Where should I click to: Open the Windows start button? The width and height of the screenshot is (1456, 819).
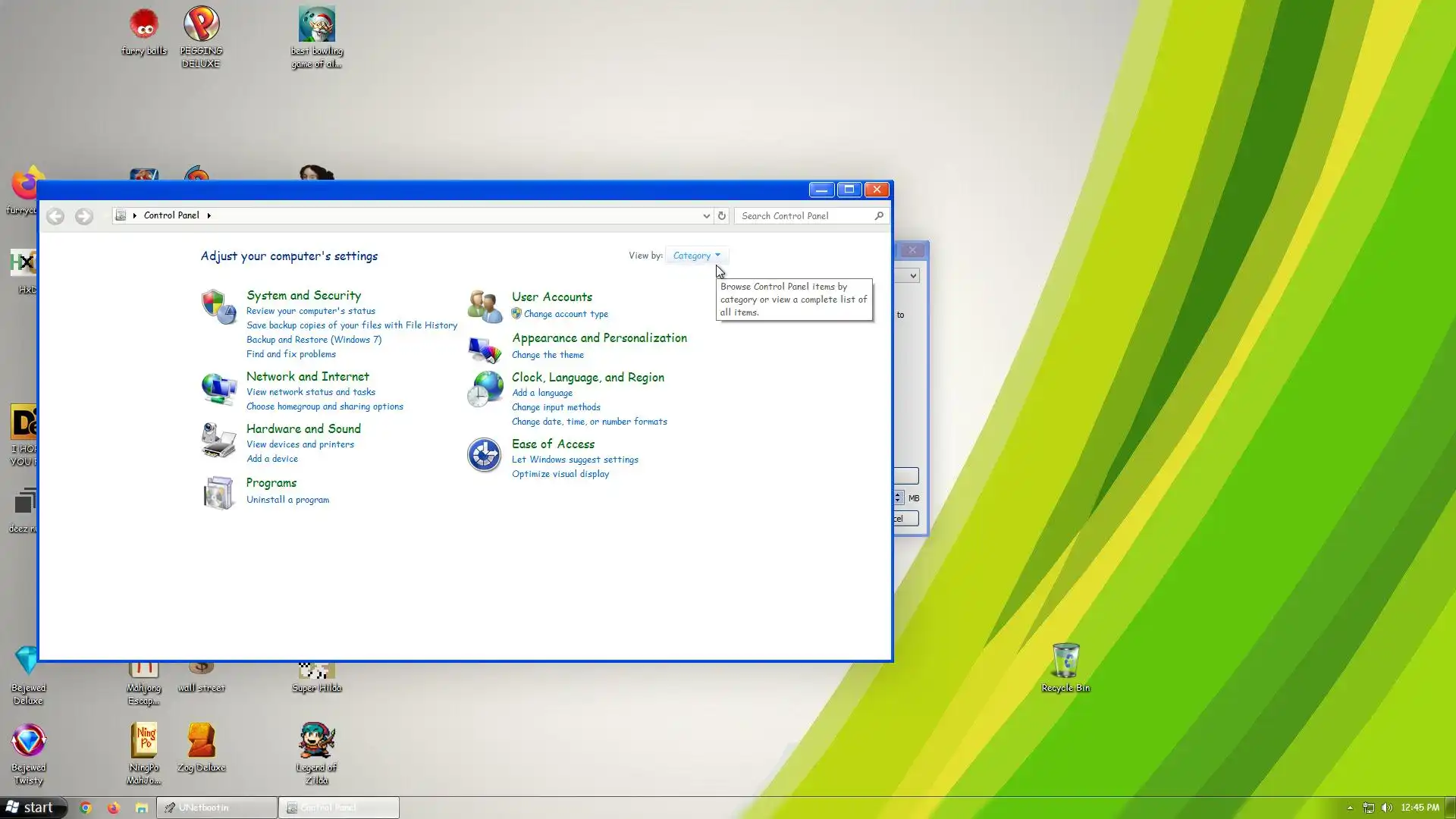pos(30,808)
